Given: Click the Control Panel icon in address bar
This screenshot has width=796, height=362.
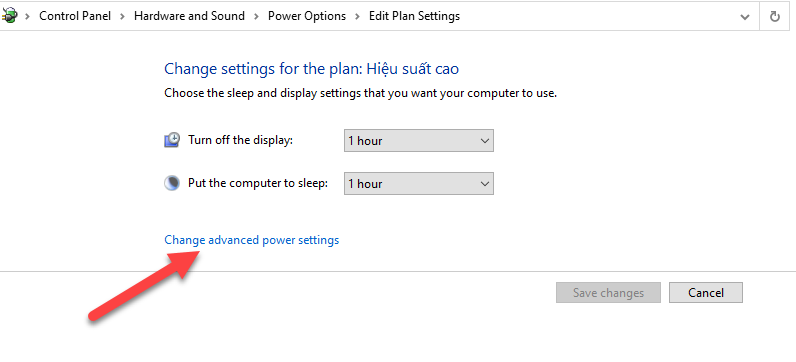Looking at the screenshot, I should [9, 16].
